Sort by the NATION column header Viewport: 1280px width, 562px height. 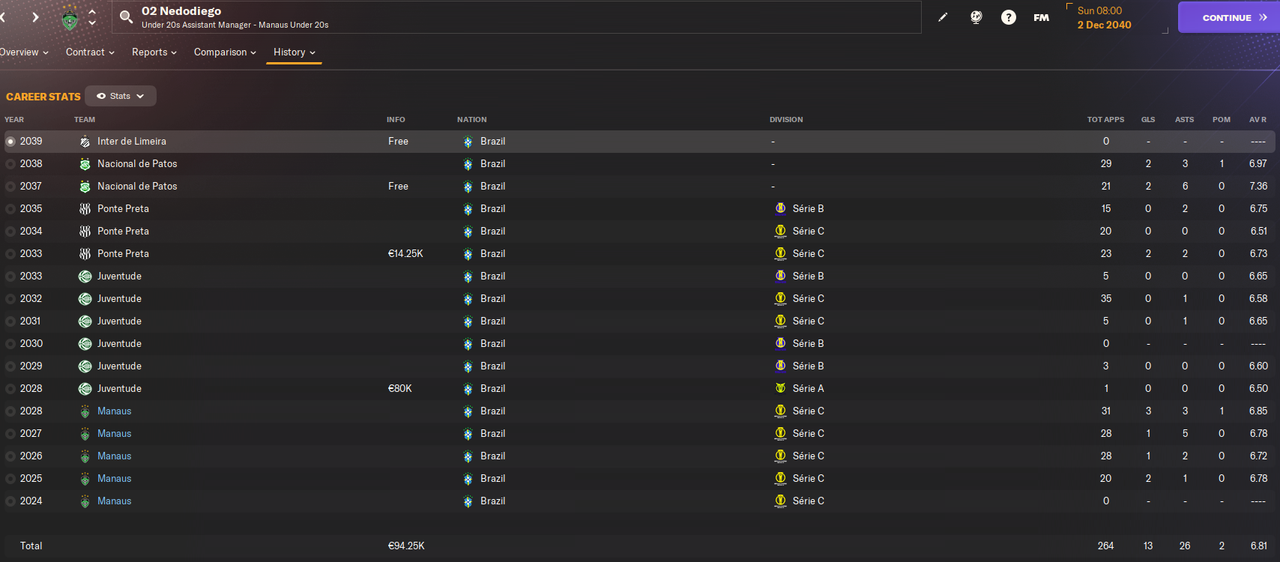[471, 120]
